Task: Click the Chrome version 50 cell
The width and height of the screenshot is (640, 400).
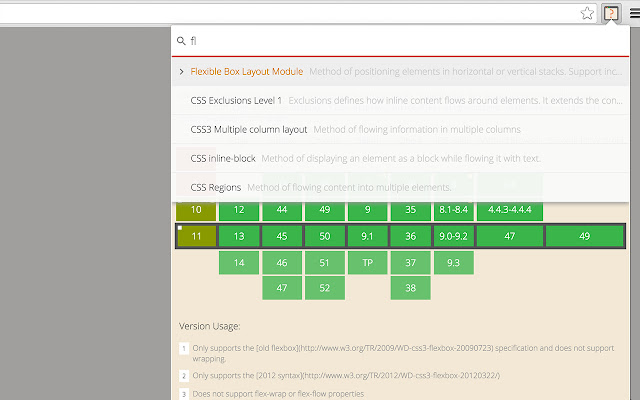Action: pos(325,236)
